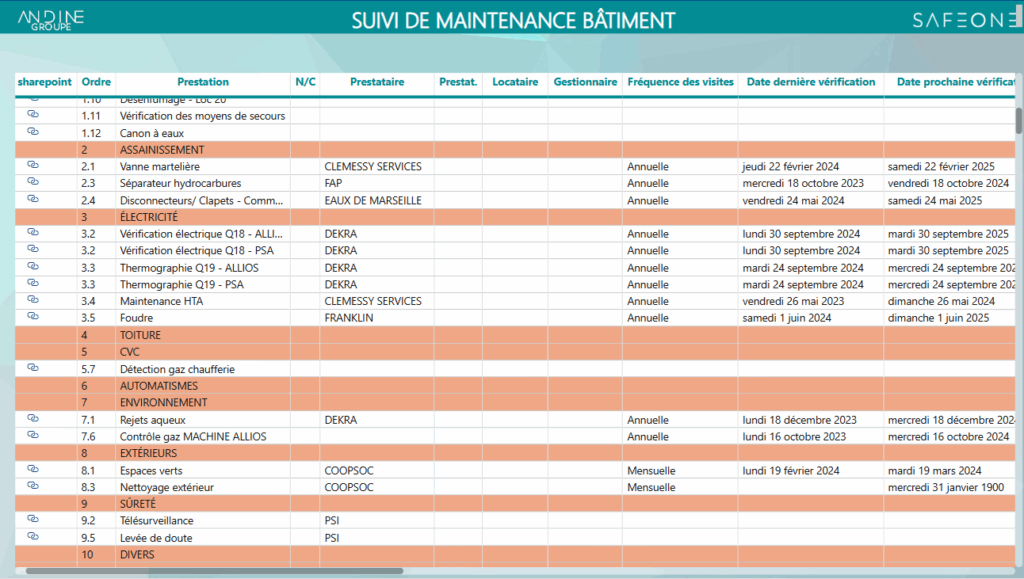
Task: Sort by the Ordre column header
Action: tap(96, 82)
